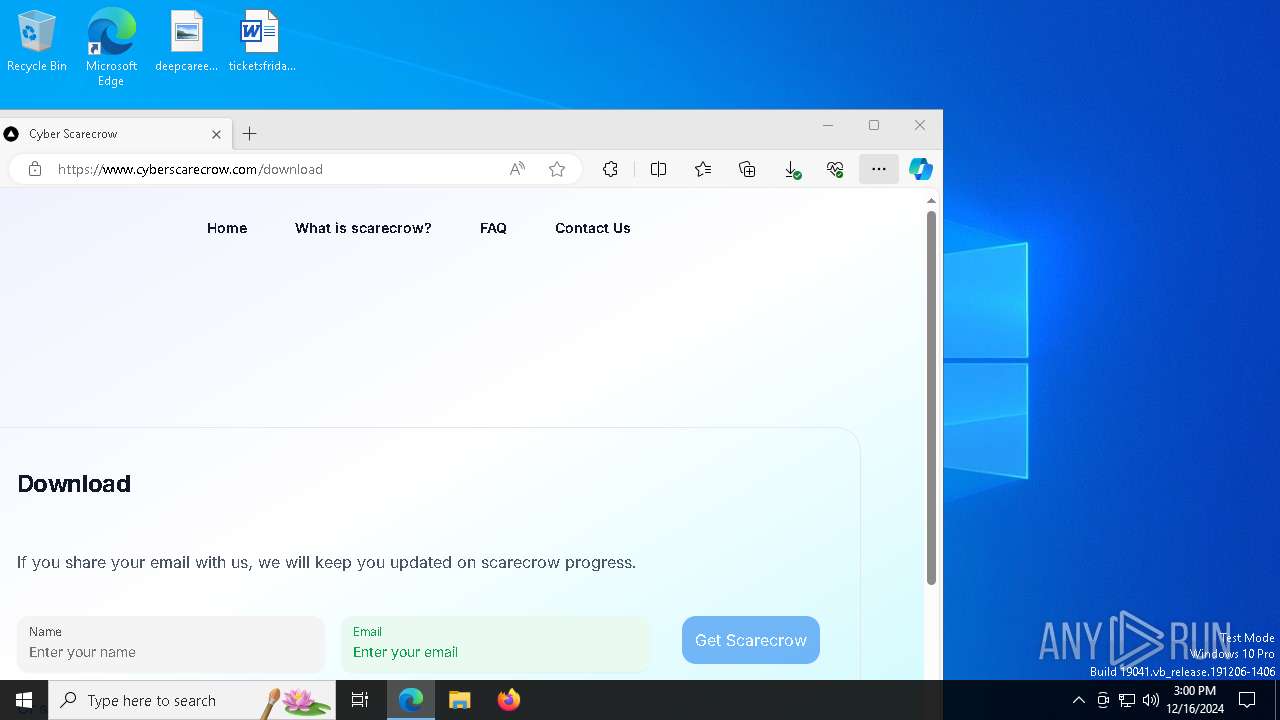Open Settings and more menu

tap(879, 169)
